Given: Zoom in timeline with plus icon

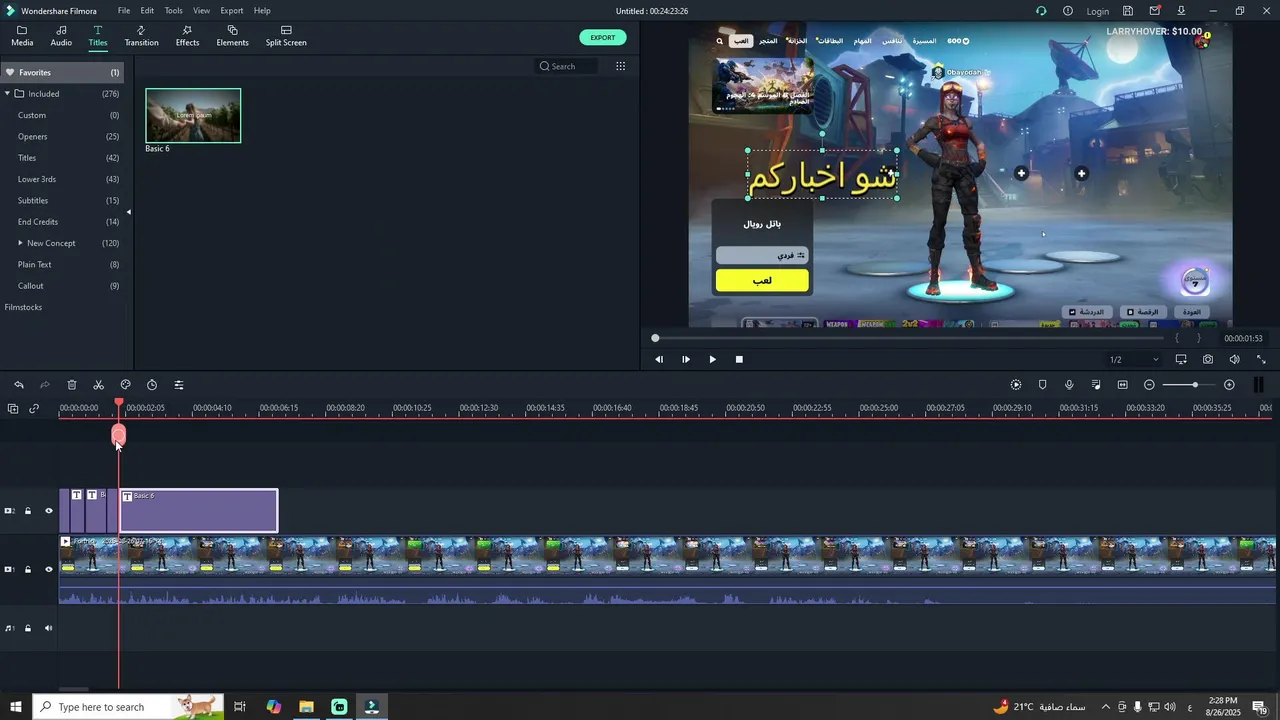Looking at the screenshot, I should [x=1229, y=385].
